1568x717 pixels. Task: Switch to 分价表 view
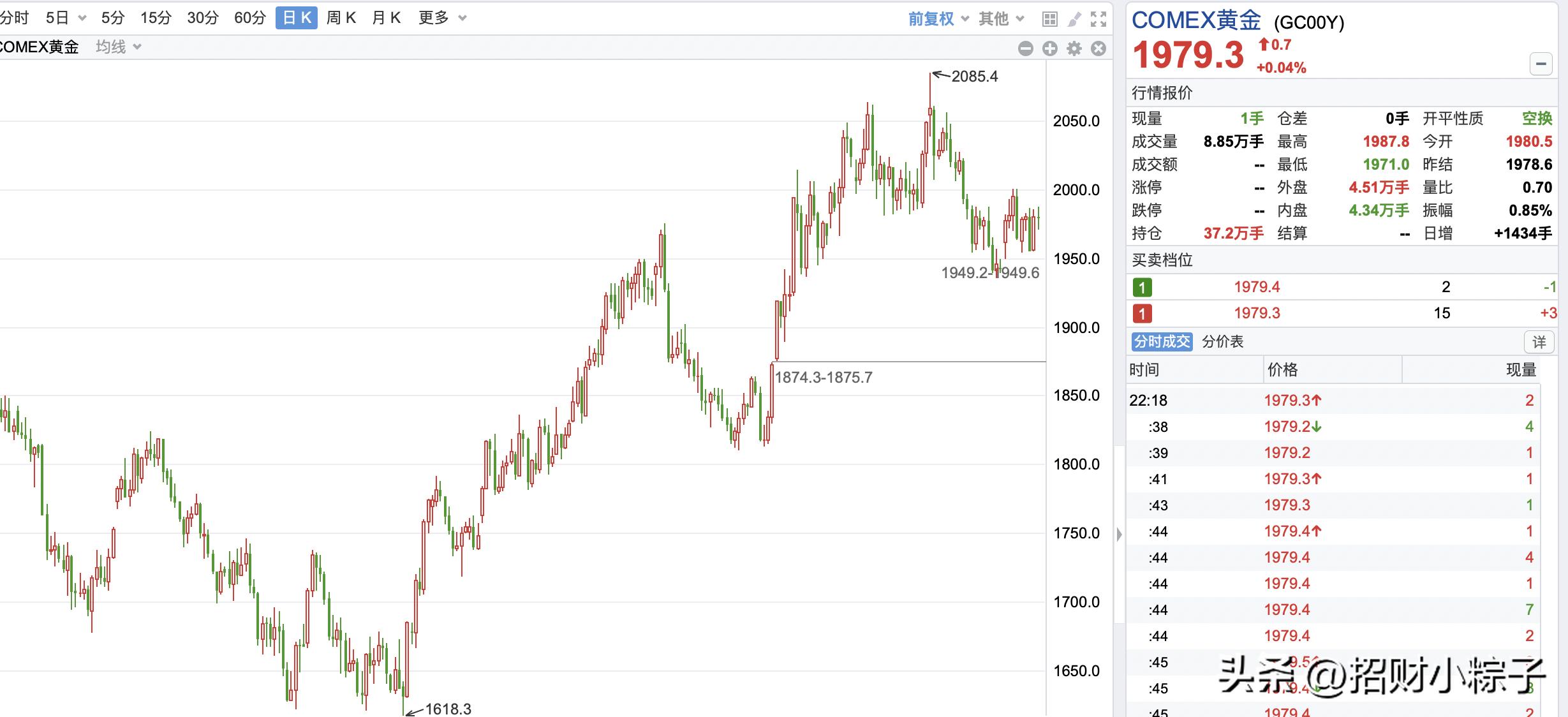point(1222,342)
